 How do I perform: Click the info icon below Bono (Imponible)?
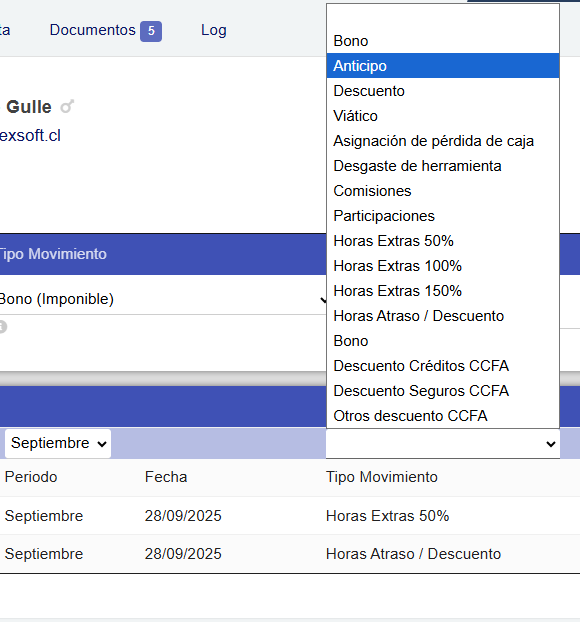coord(2,327)
